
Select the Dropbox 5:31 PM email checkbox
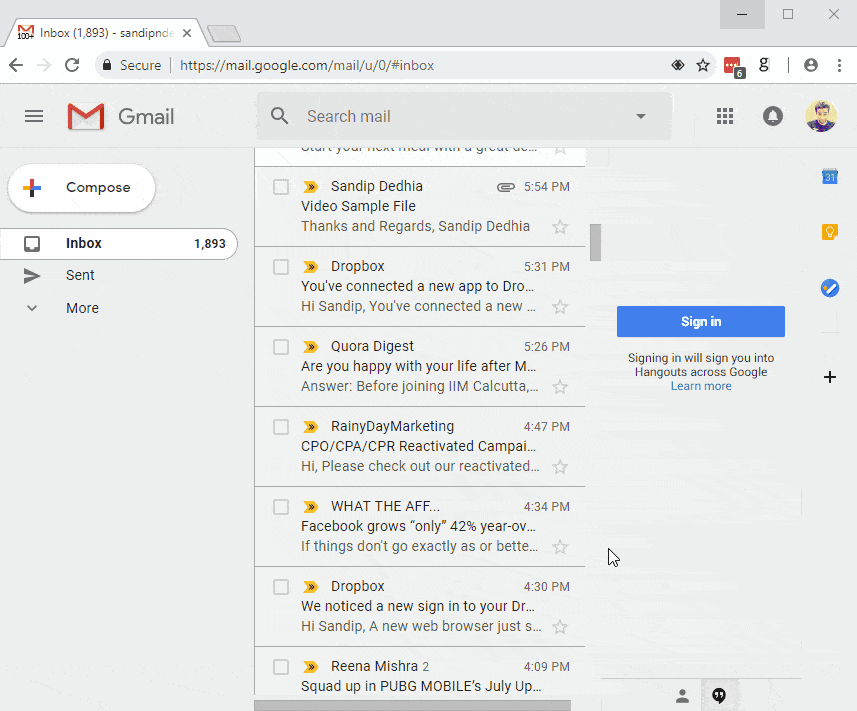click(281, 267)
